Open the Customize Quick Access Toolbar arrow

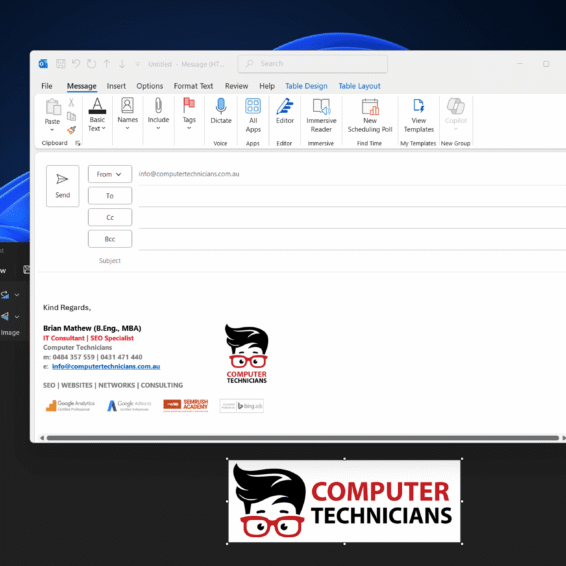tap(137, 64)
